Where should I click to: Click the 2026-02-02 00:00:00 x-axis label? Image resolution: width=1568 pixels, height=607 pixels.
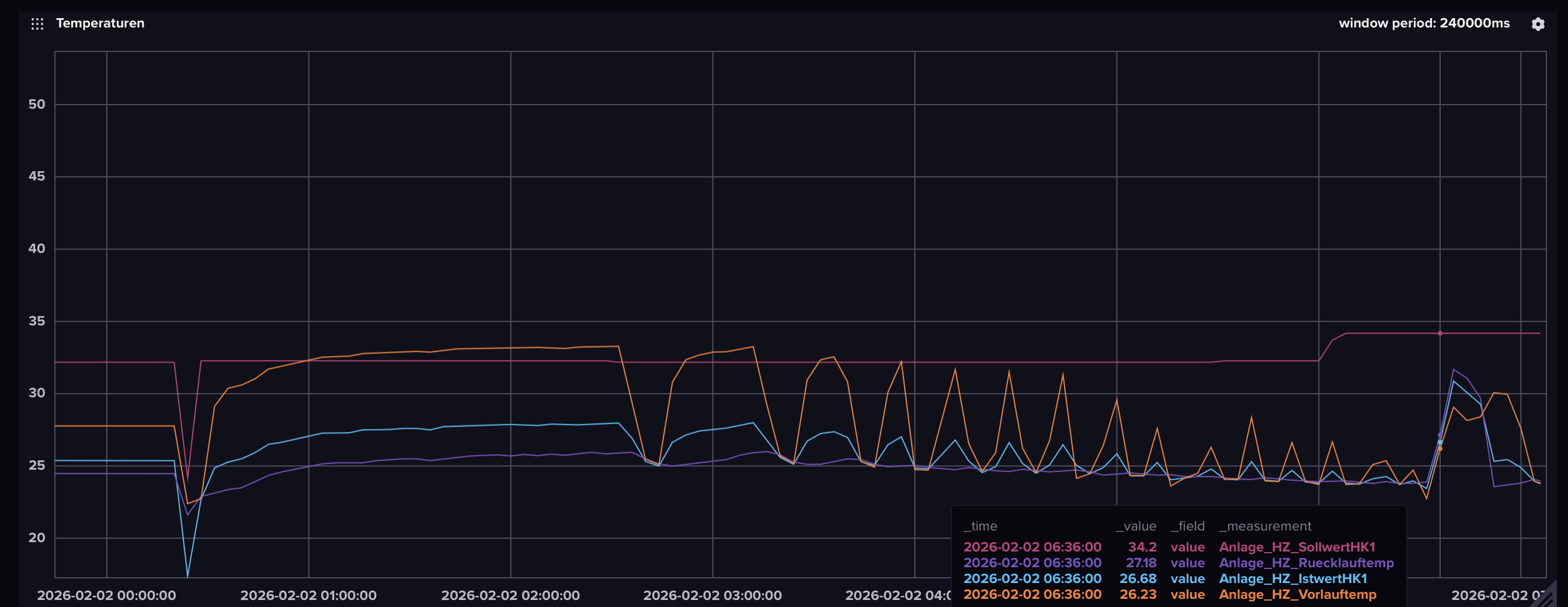coord(106,595)
